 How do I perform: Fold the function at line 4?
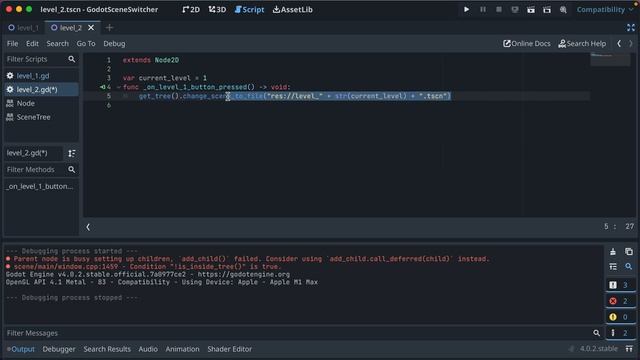point(119,87)
